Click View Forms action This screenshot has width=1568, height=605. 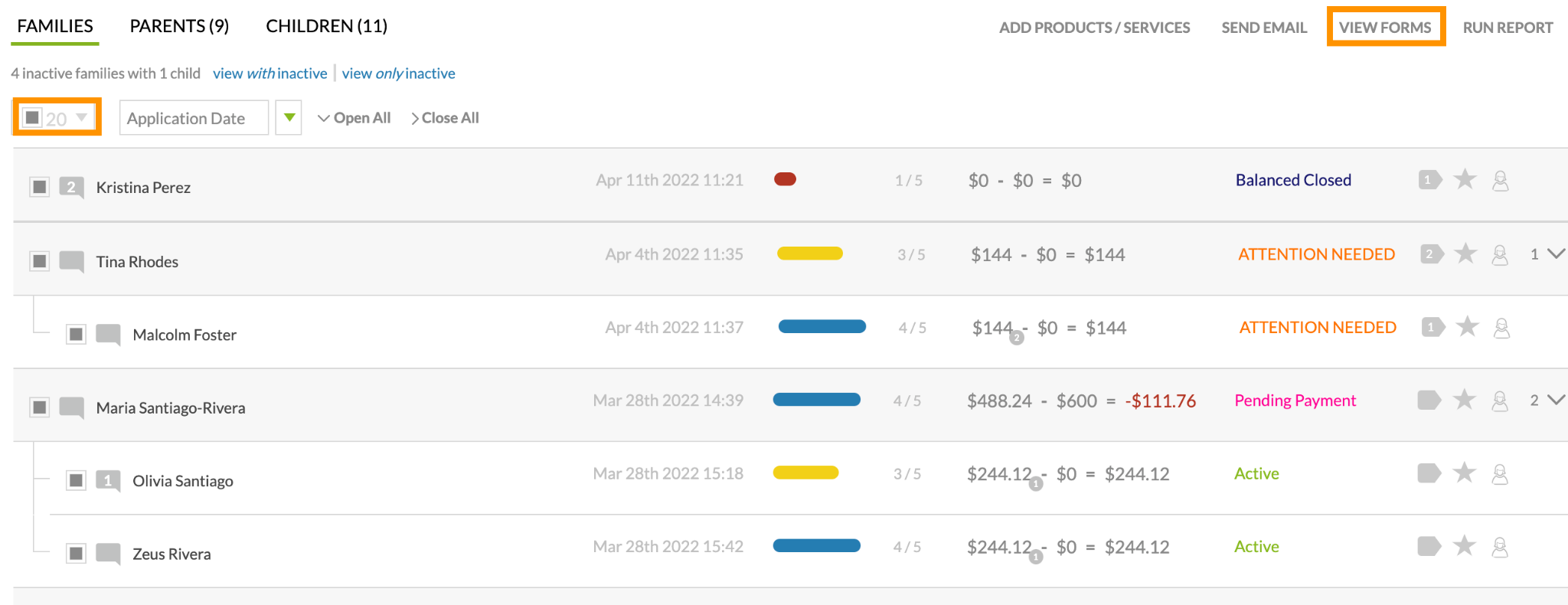pyautogui.click(x=1385, y=28)
